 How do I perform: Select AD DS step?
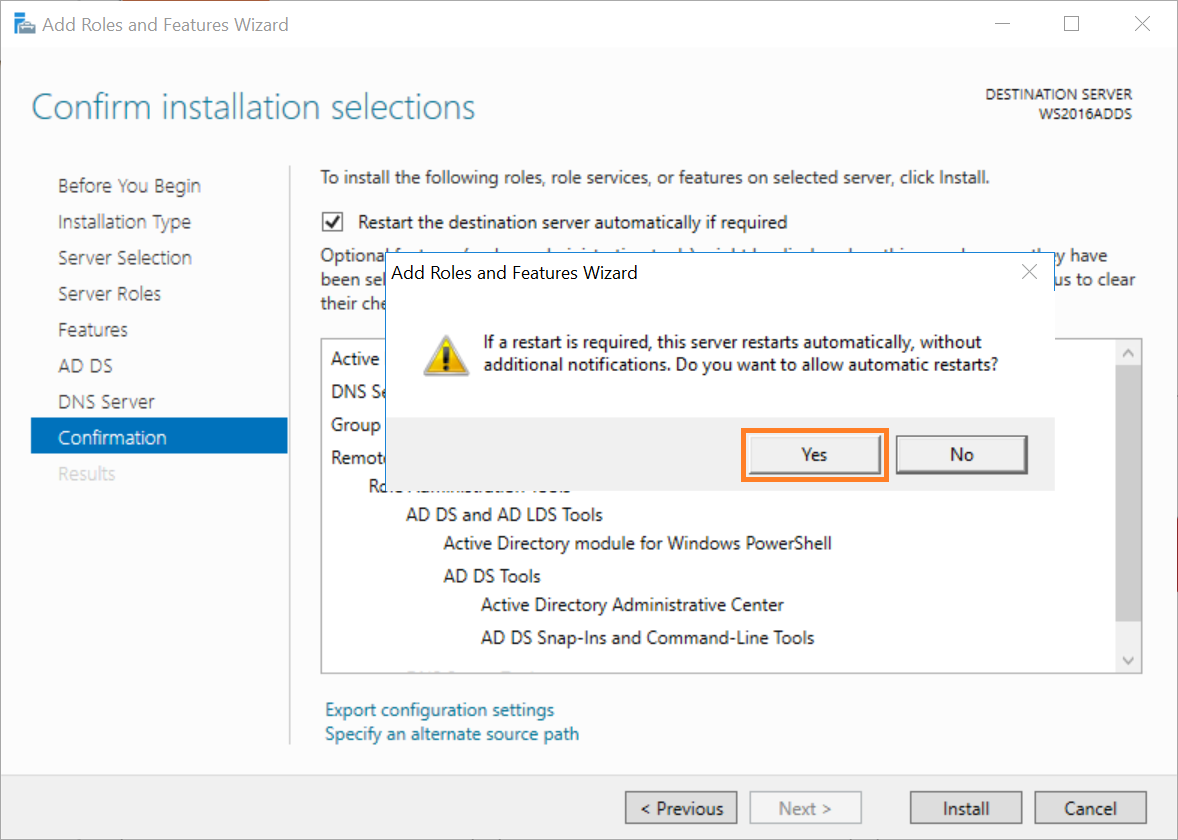85,366
